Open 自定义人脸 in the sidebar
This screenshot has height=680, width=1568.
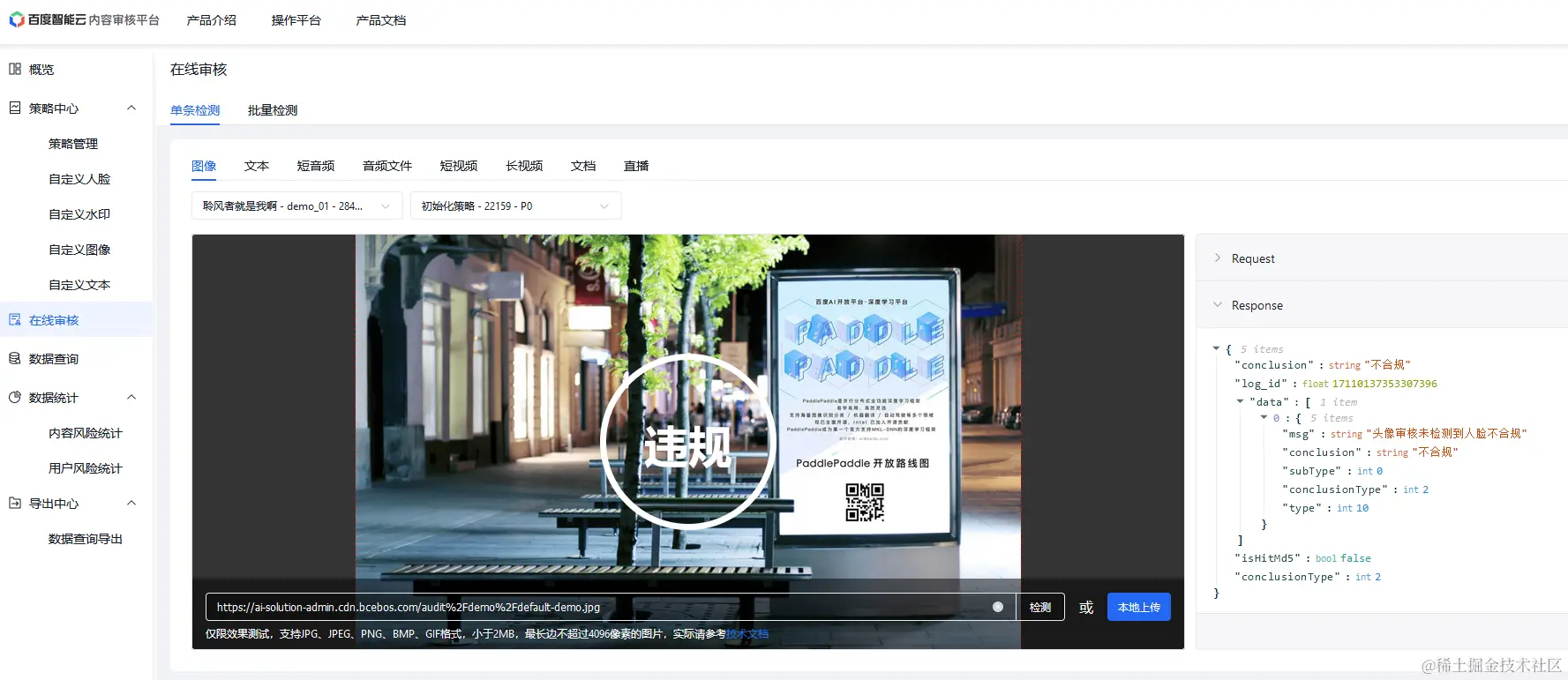pos(79,179)
